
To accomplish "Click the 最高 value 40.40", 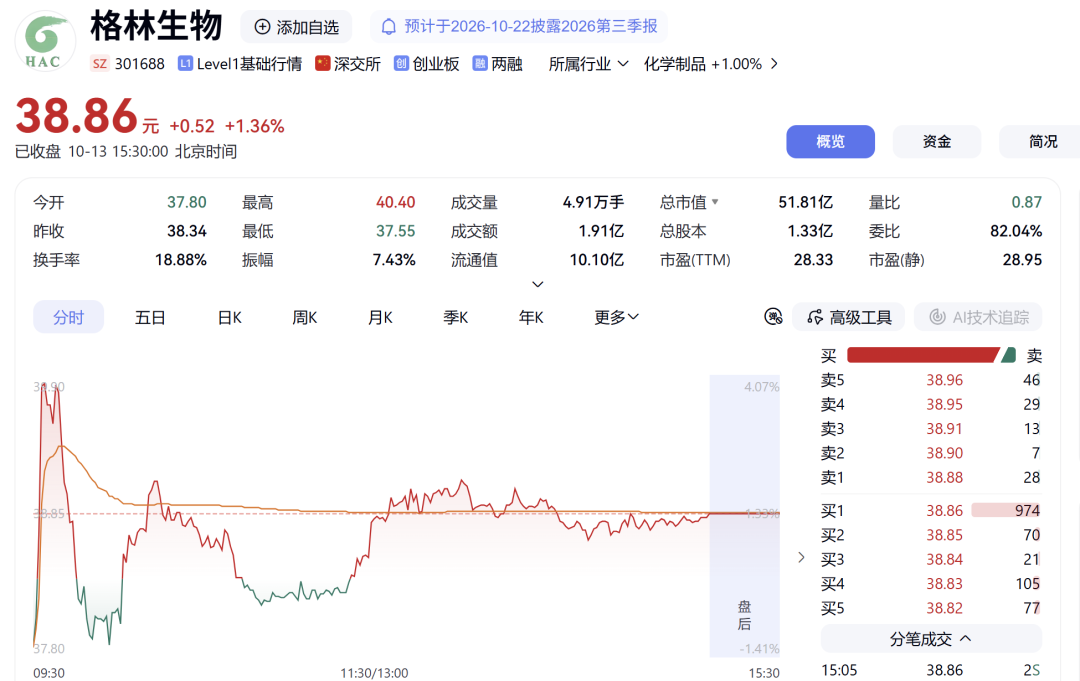I will tap(395, 202).
